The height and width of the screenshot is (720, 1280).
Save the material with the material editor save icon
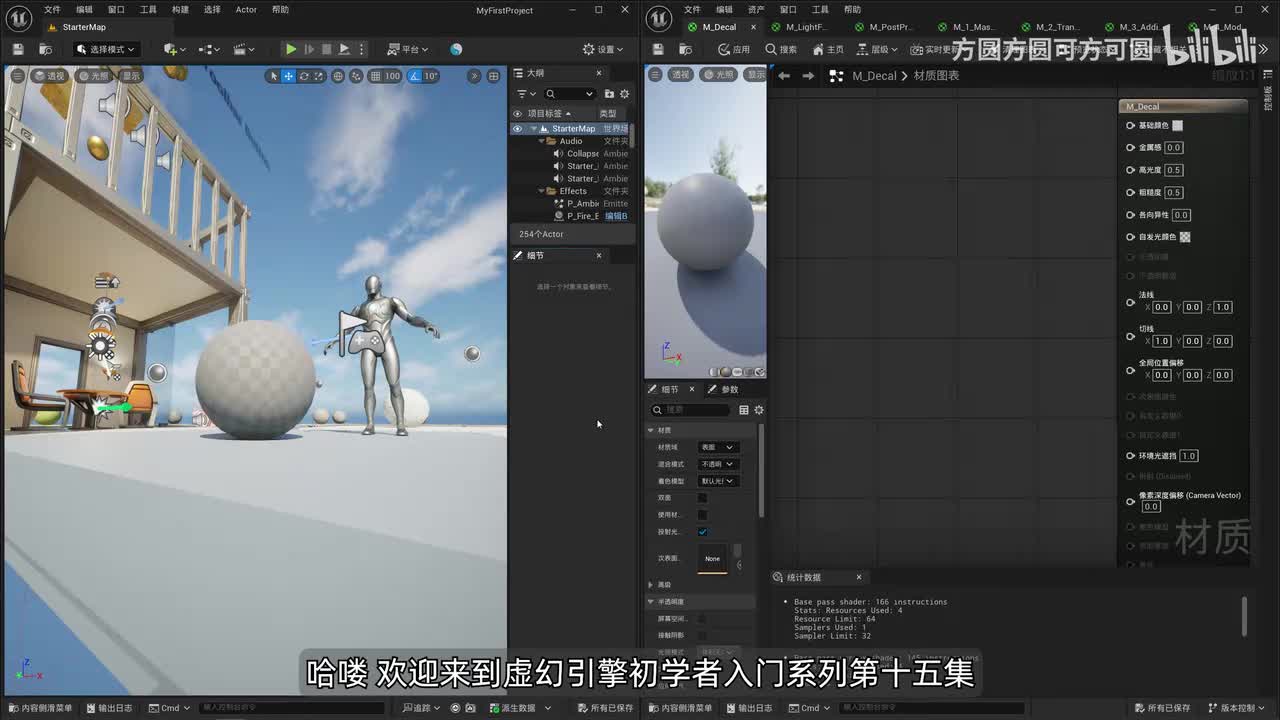click(657, 49)
